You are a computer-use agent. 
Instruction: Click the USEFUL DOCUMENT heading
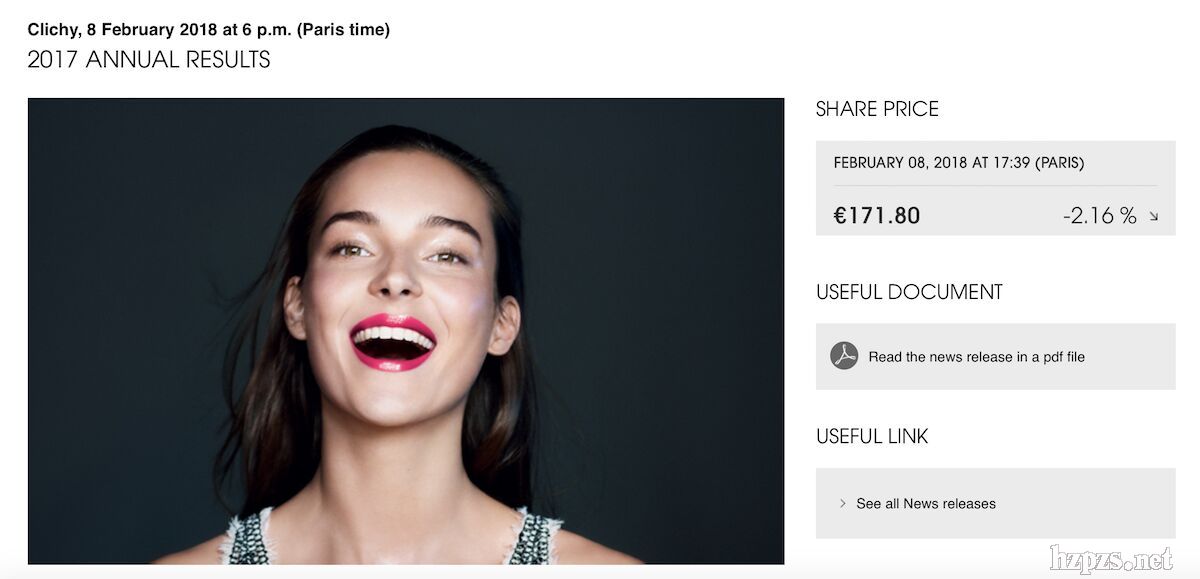909,292
